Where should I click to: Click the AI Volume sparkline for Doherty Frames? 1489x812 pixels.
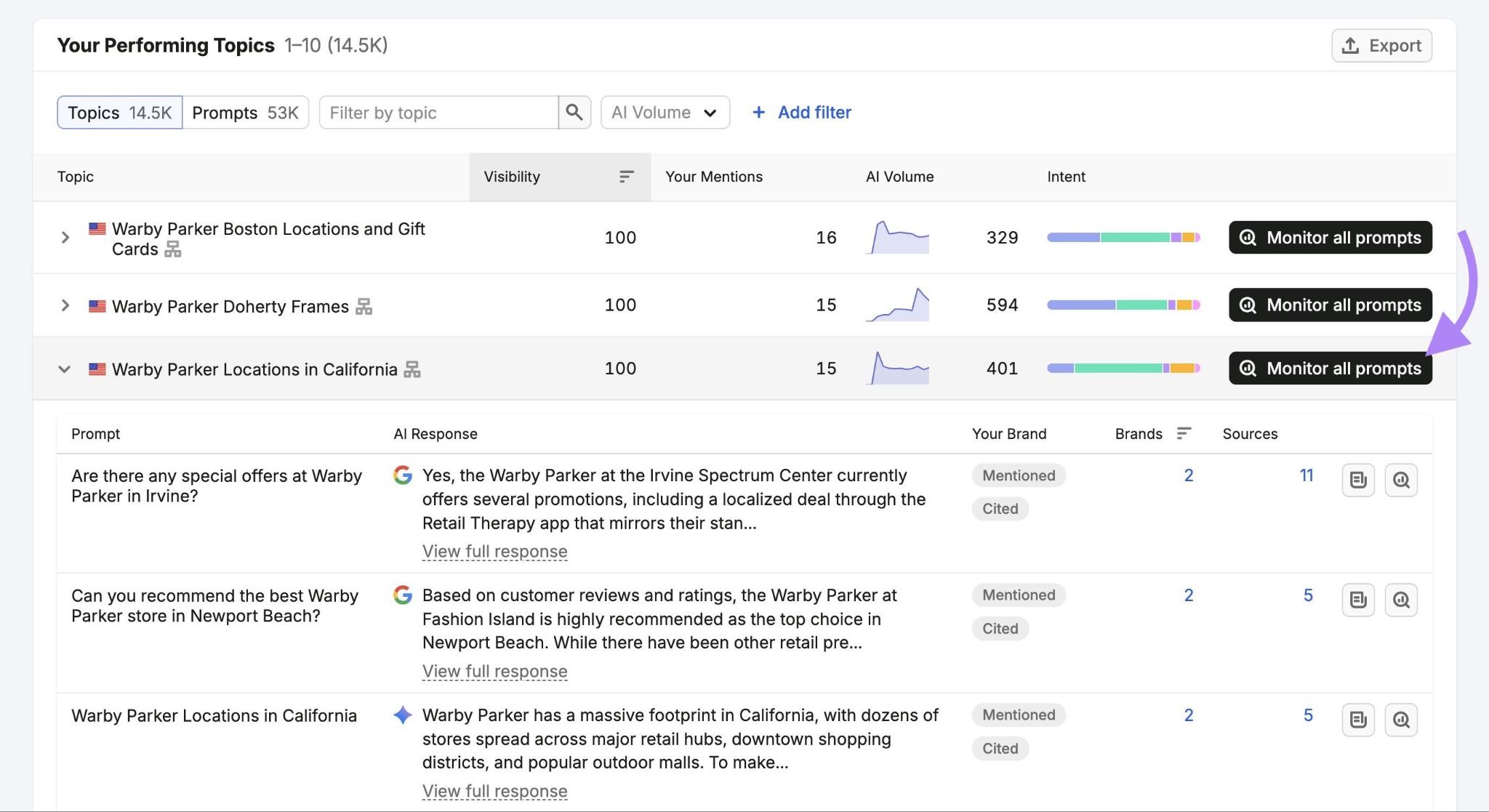898,305
